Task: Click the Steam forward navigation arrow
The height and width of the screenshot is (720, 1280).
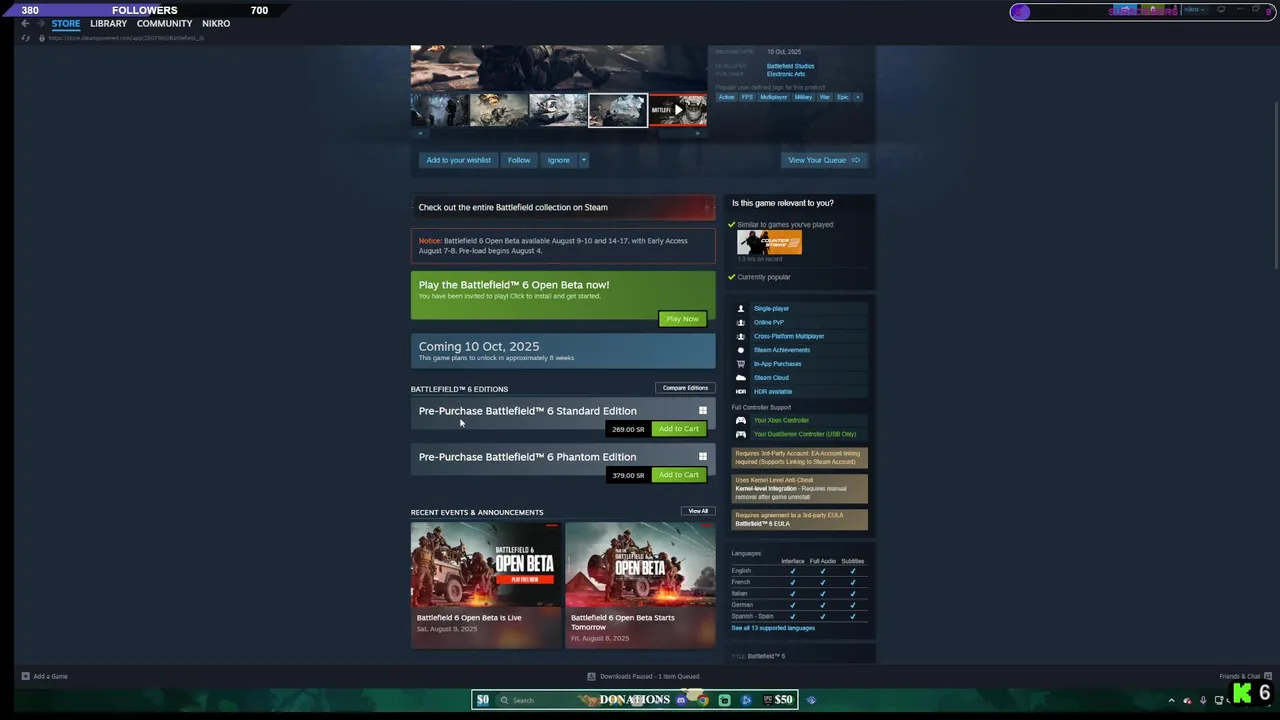Action: pos(39,23)
